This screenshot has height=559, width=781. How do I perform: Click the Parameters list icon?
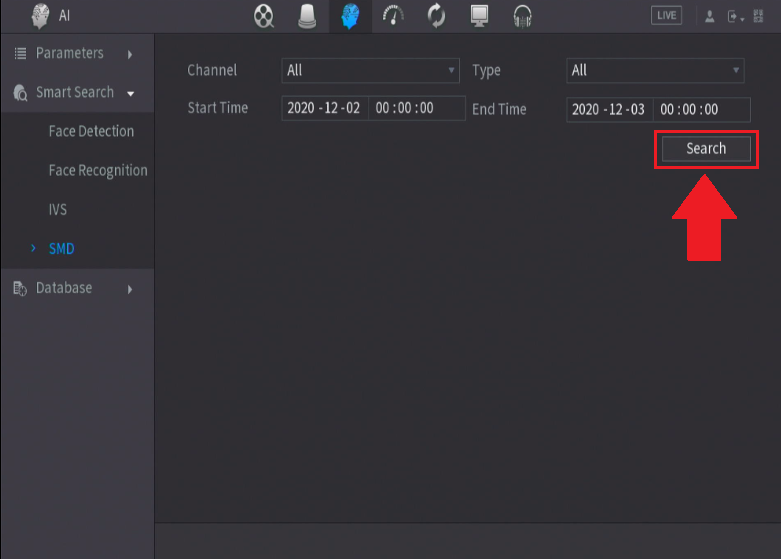click(20, 53)
